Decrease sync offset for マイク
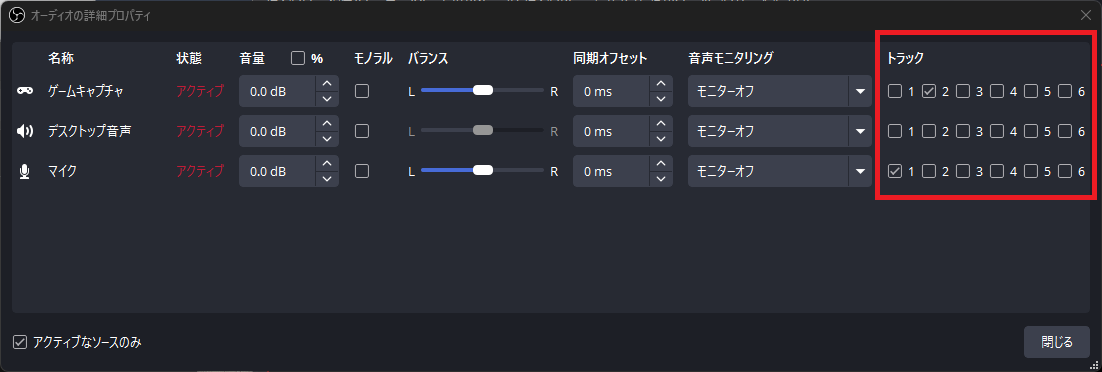The image size is (1102, 372). click(x=660, y=179)
